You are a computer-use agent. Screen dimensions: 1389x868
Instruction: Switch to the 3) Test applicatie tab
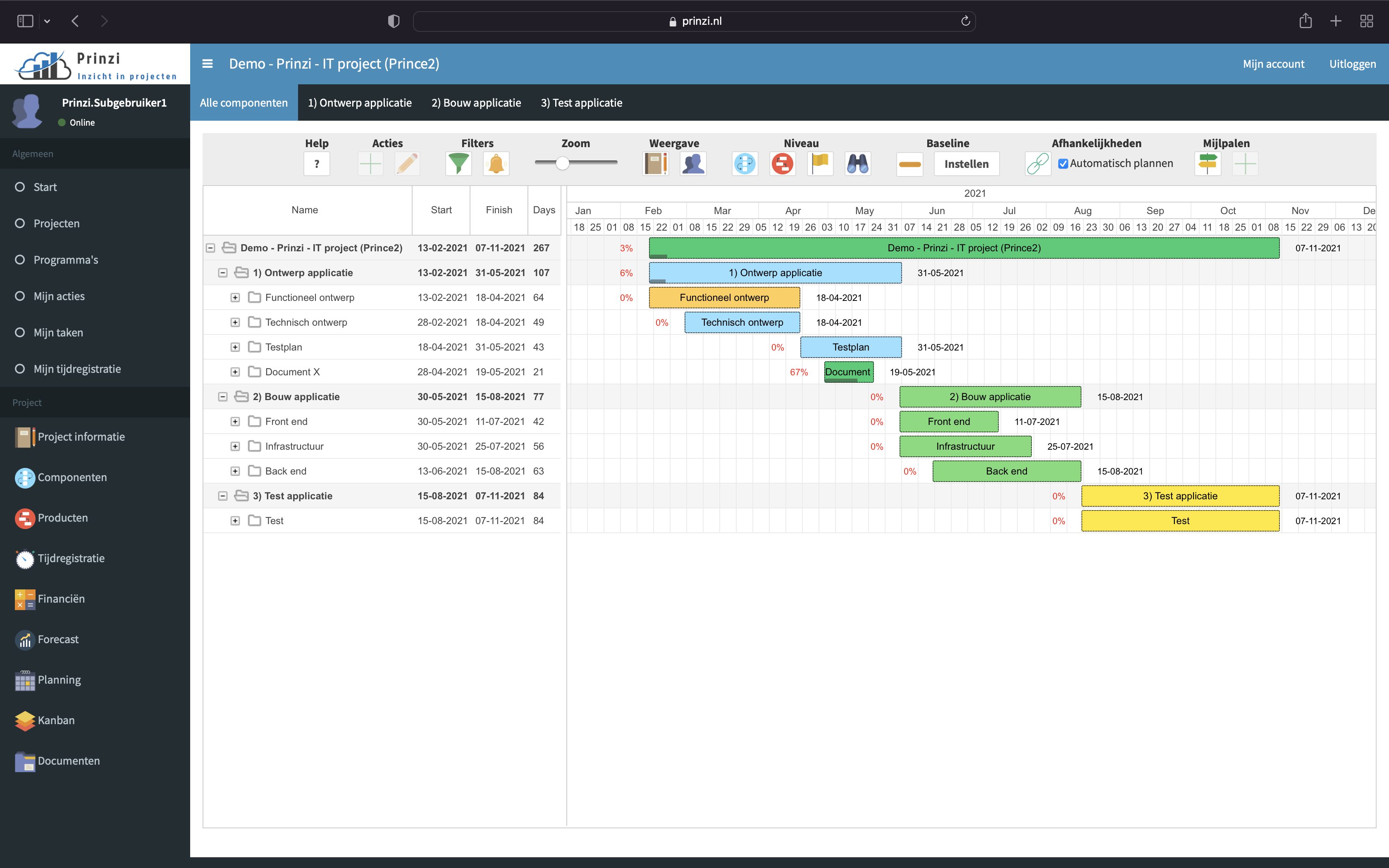pos(581,103)
